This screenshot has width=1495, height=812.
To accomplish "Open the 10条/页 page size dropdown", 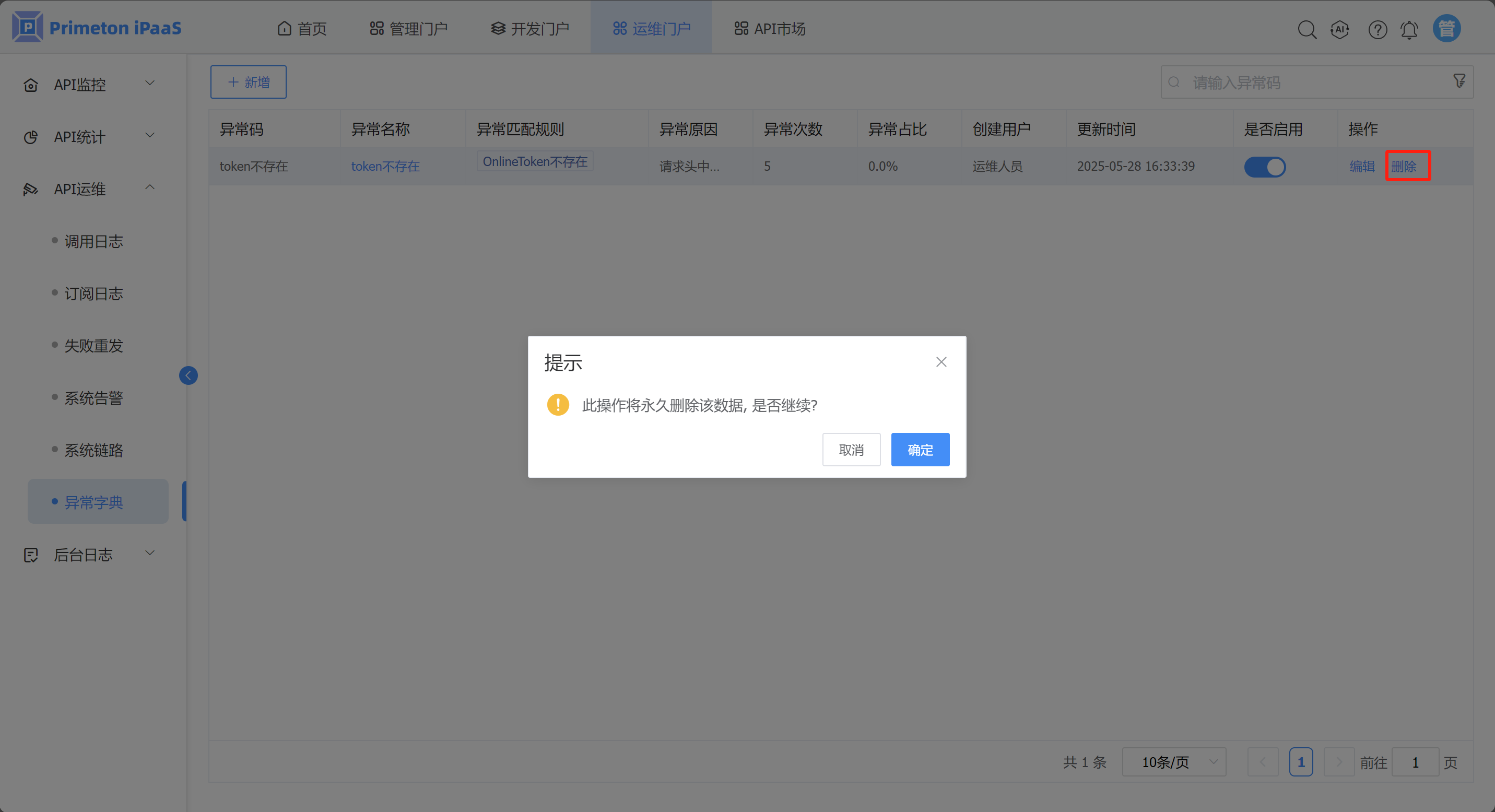I will click(x=1174, y=762).
